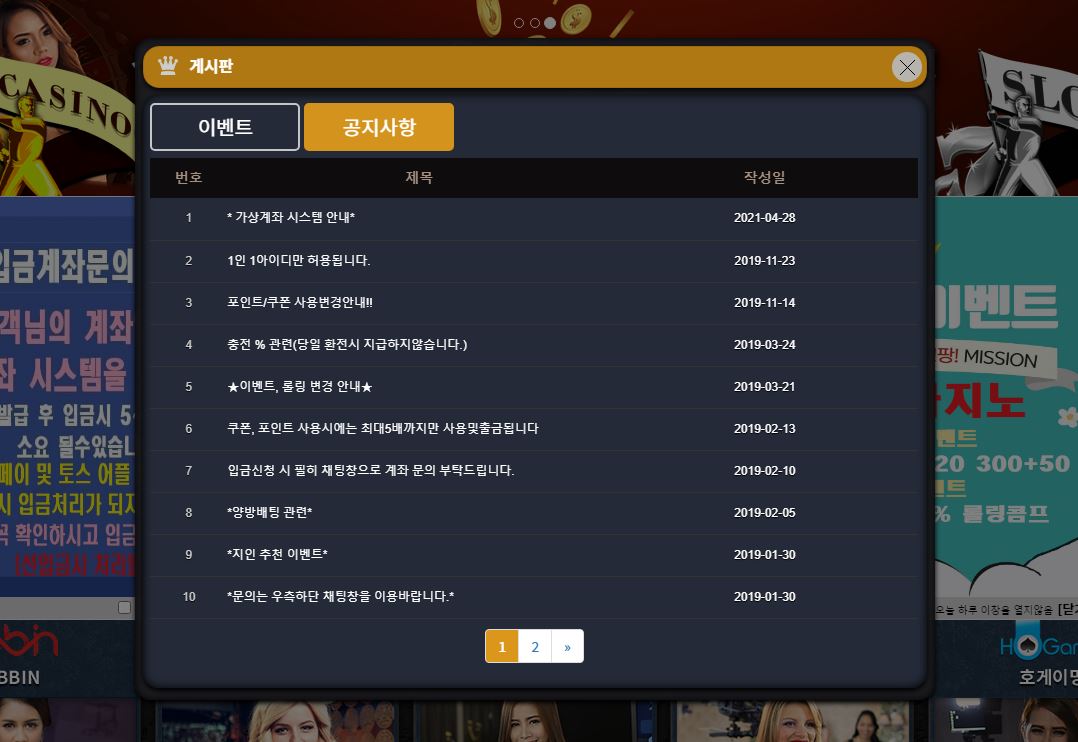Open page 2 of the notice list

coord(535,646)
